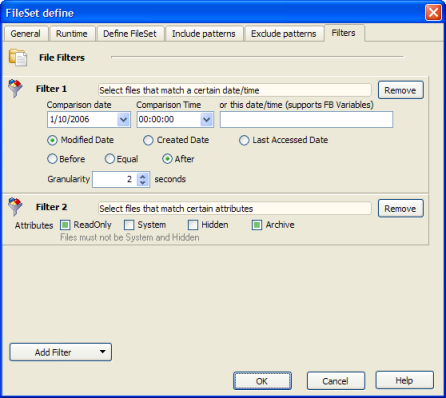Open Help for this dialog
This screenshot has width=446, height=398.
(405, 380)
